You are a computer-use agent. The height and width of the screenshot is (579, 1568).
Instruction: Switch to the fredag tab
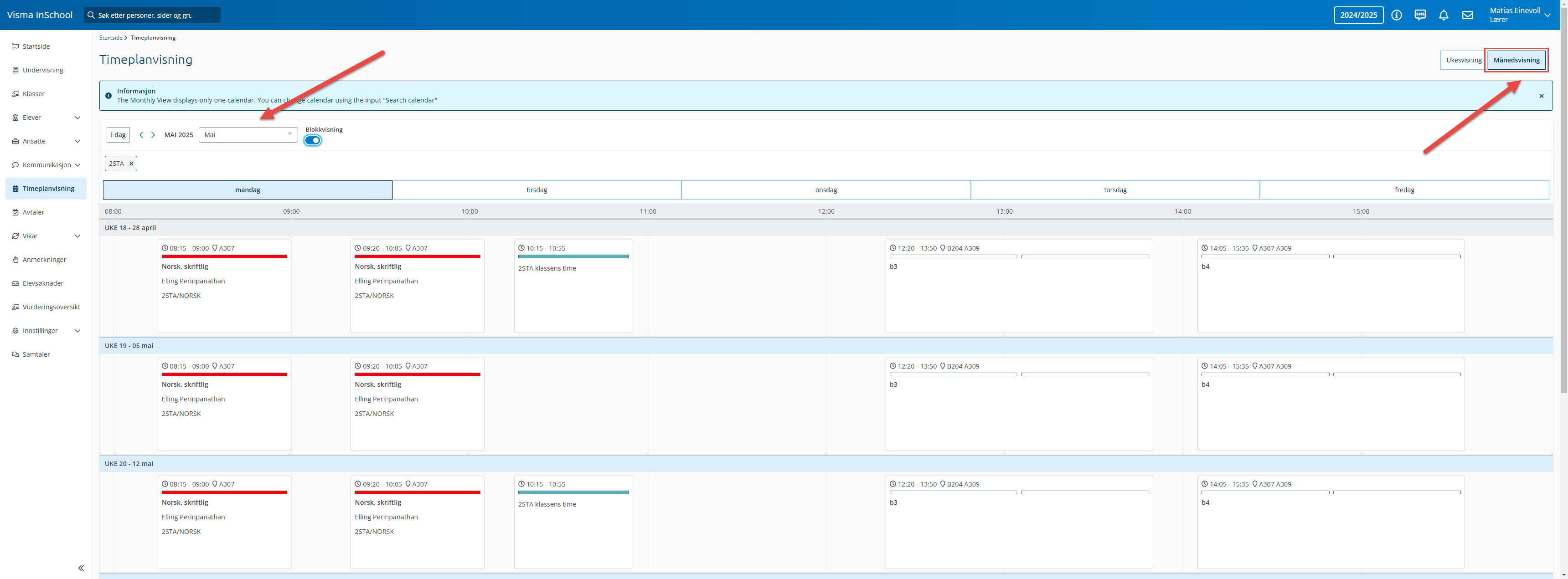click(1403, 190)
